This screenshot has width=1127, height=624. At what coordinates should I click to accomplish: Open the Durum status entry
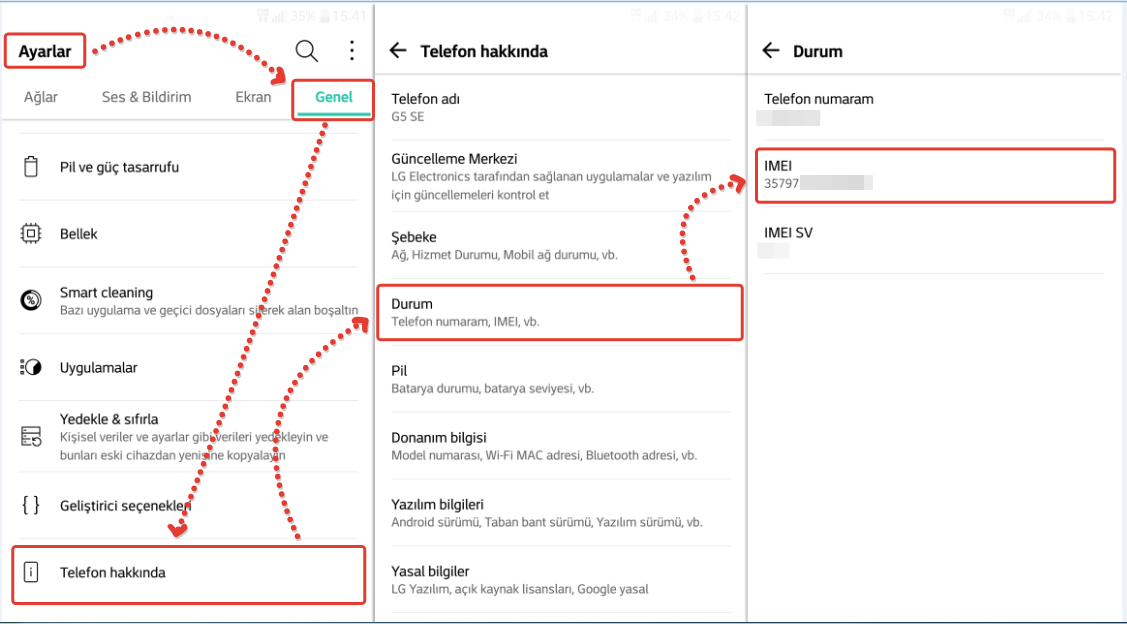(560, 312)
